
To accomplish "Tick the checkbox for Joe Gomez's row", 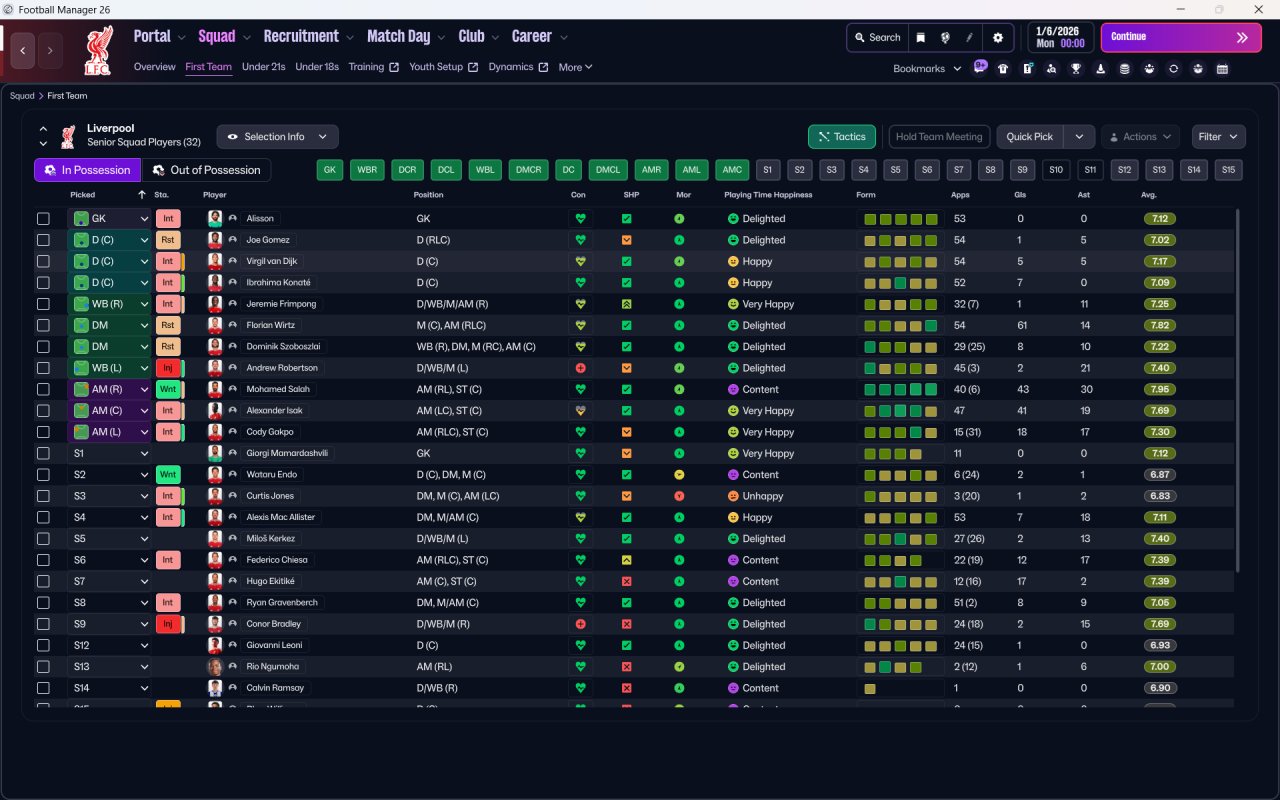I will (43, 240).
